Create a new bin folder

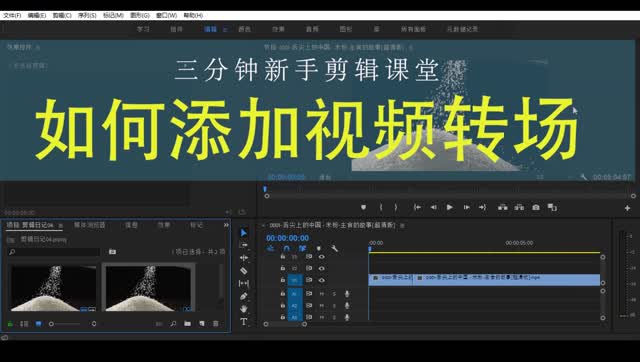[187, 324]
